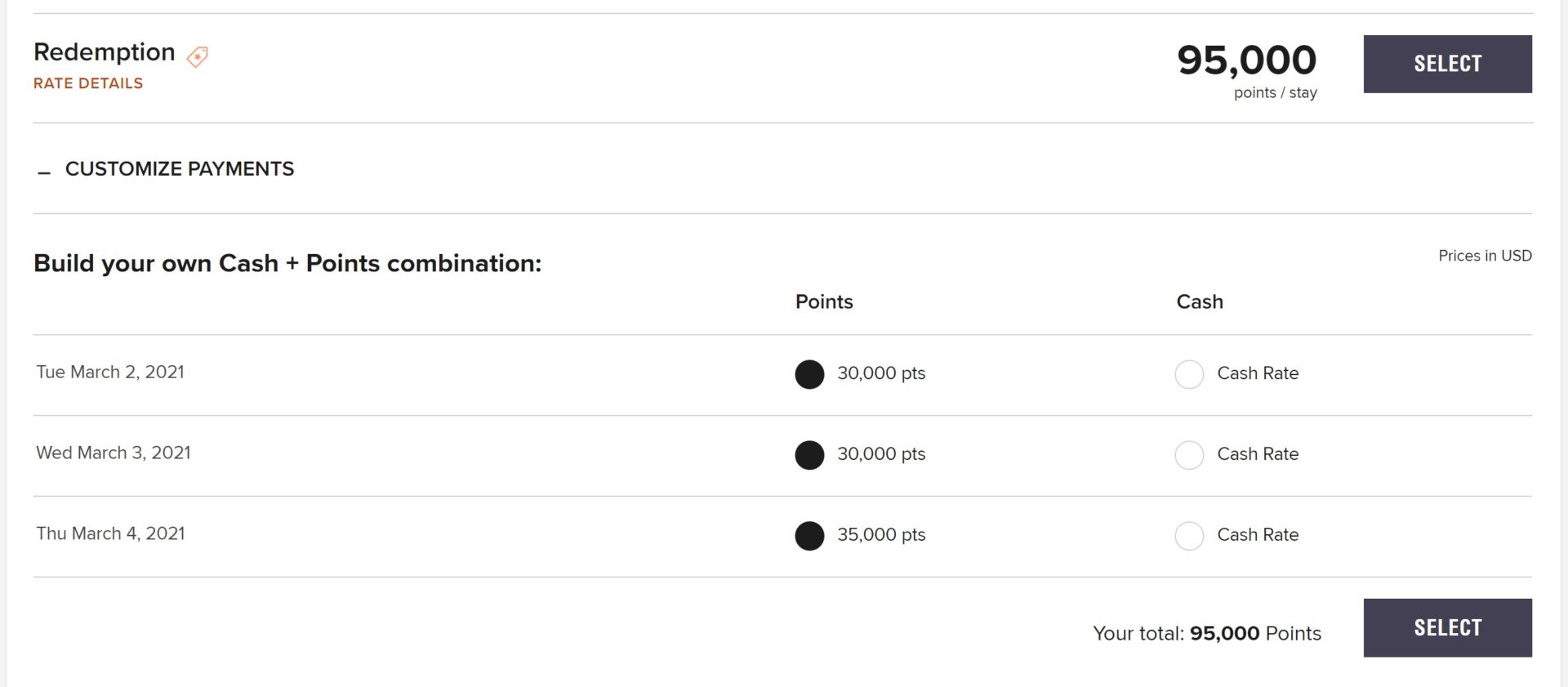
Task: Click the Build your own Cash + Points heading
Action: 287,263
